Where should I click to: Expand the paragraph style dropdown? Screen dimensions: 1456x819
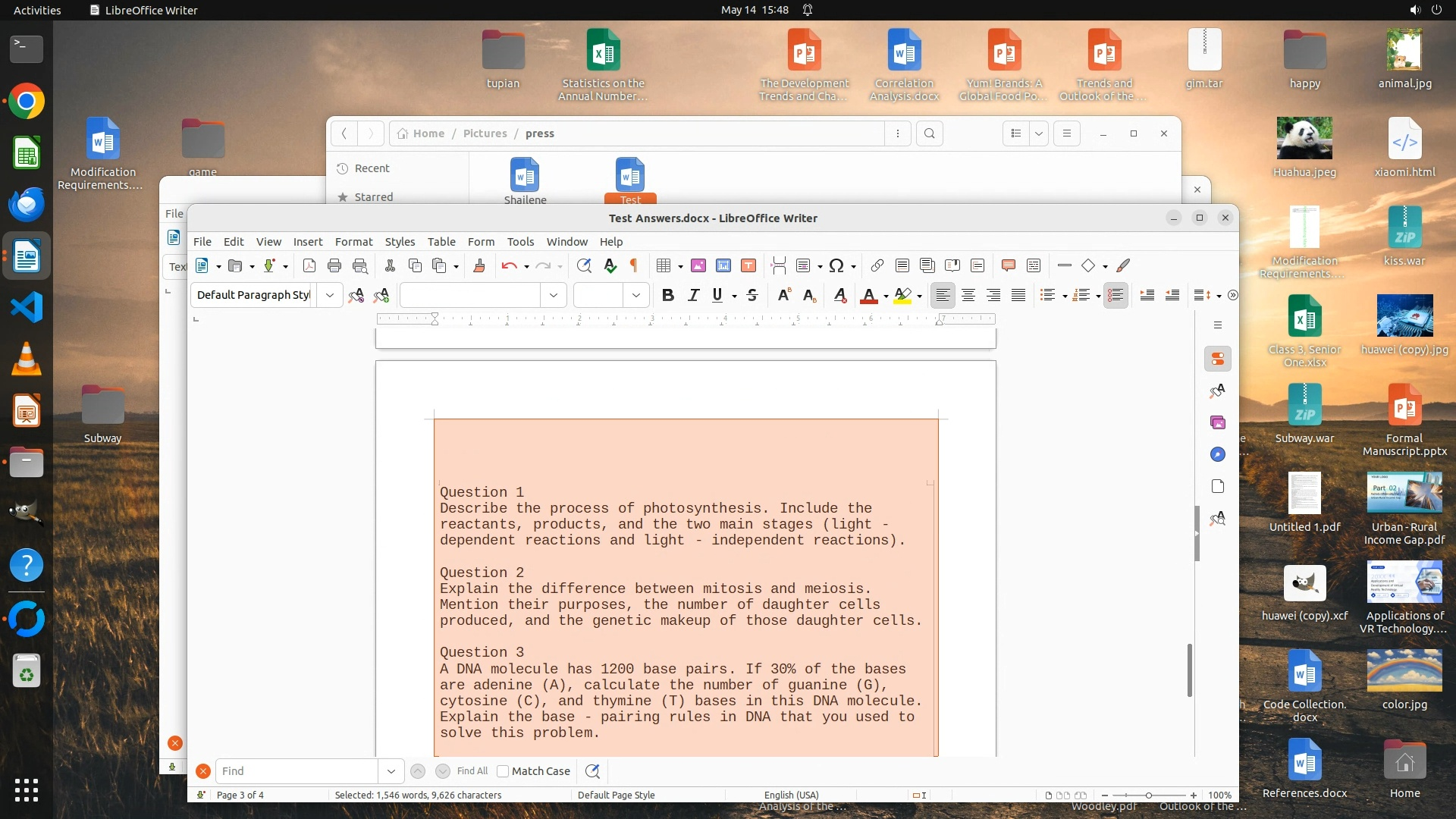coord(330,296)
